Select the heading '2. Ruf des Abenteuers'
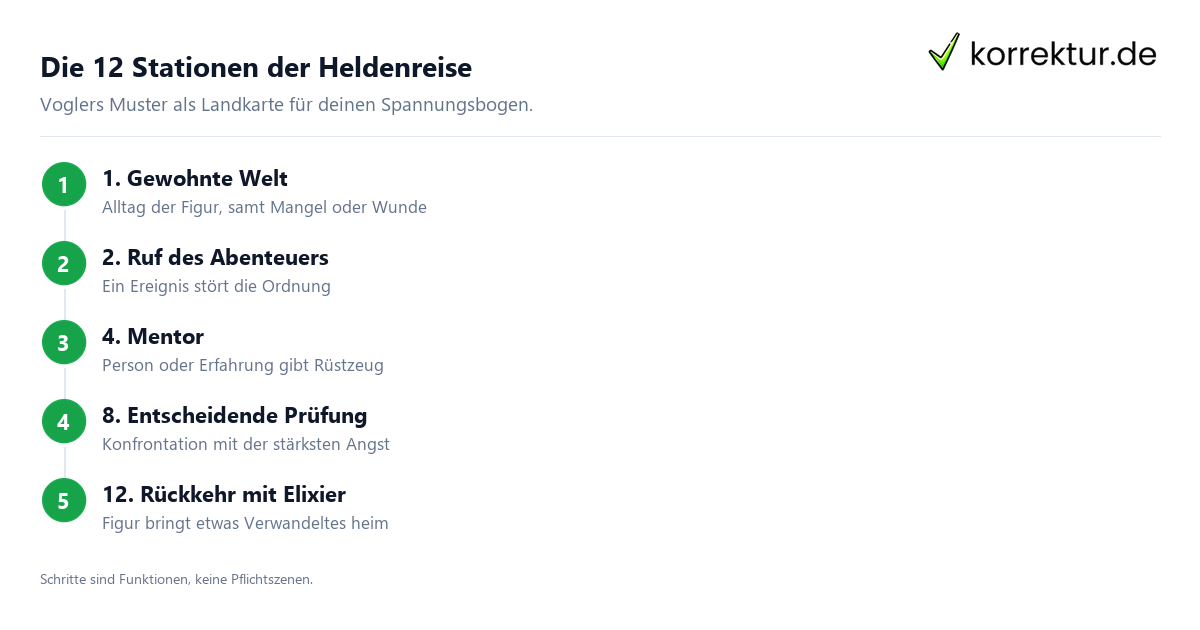This screenshot has height=630, width=1200. [215, 258]
